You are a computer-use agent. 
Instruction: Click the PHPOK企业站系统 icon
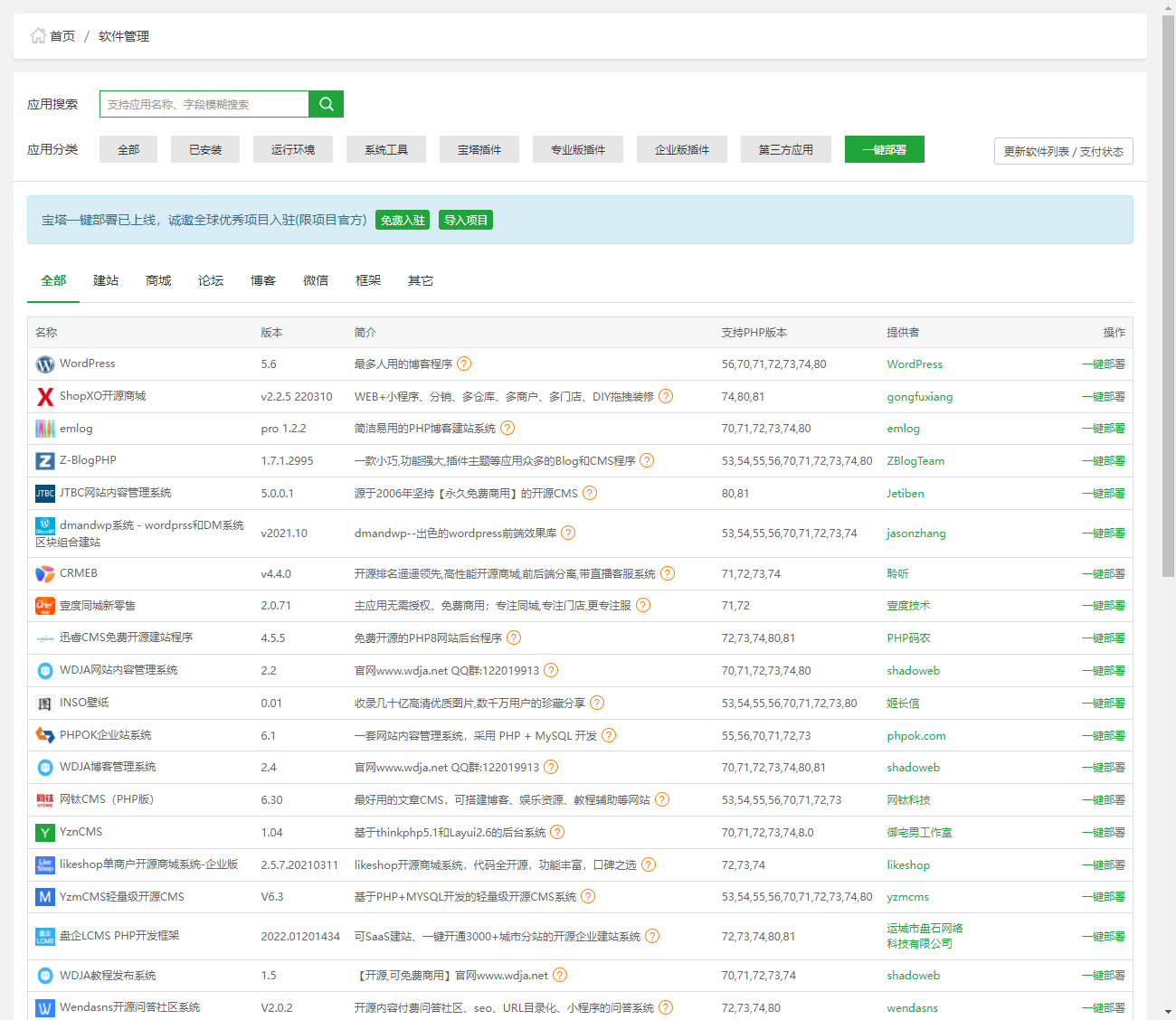tap(45, 736)
